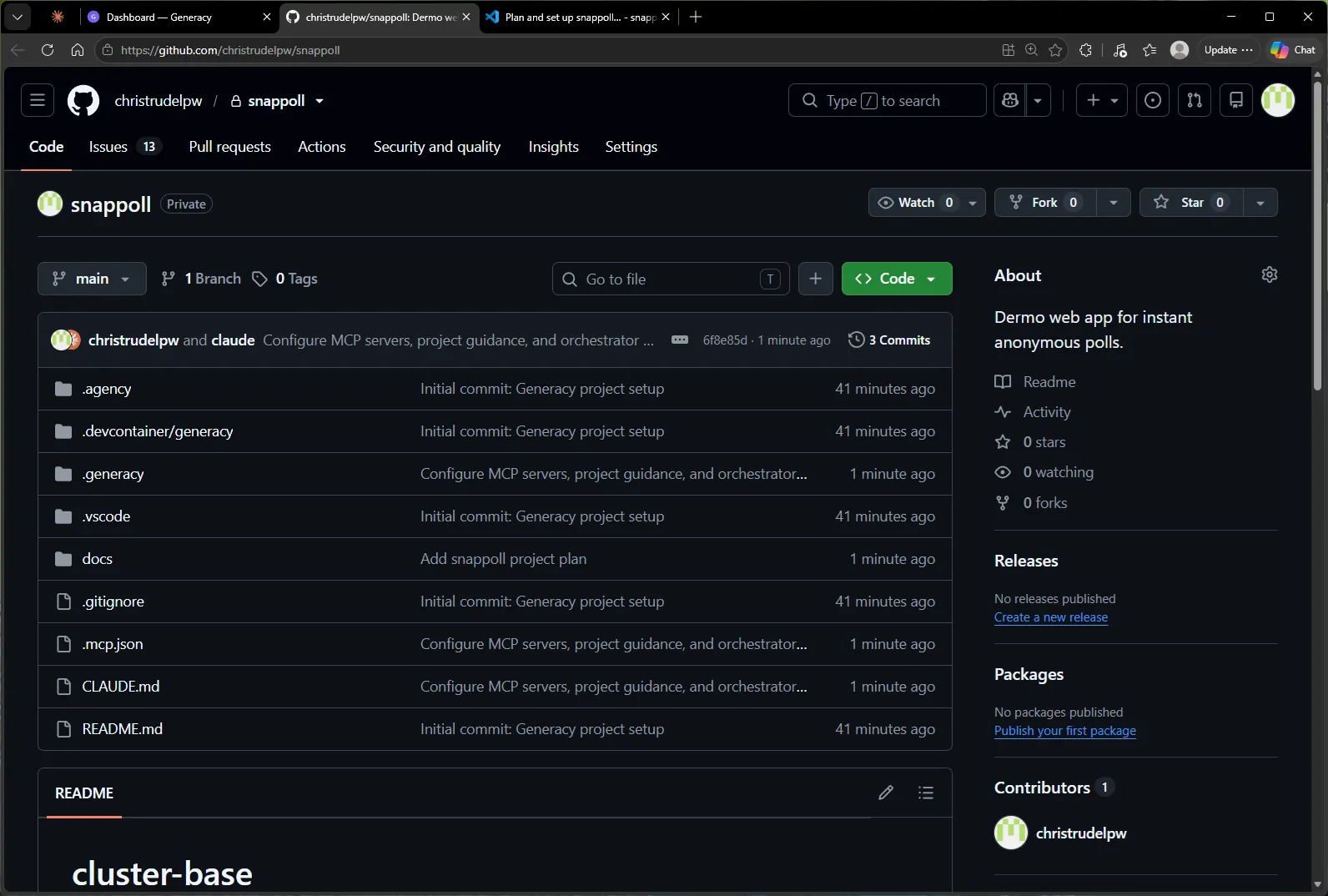The height and width of the screenshot is (896, 1328).
Task: Open the browser split screen icon
Action: [x=1009, y=50]
